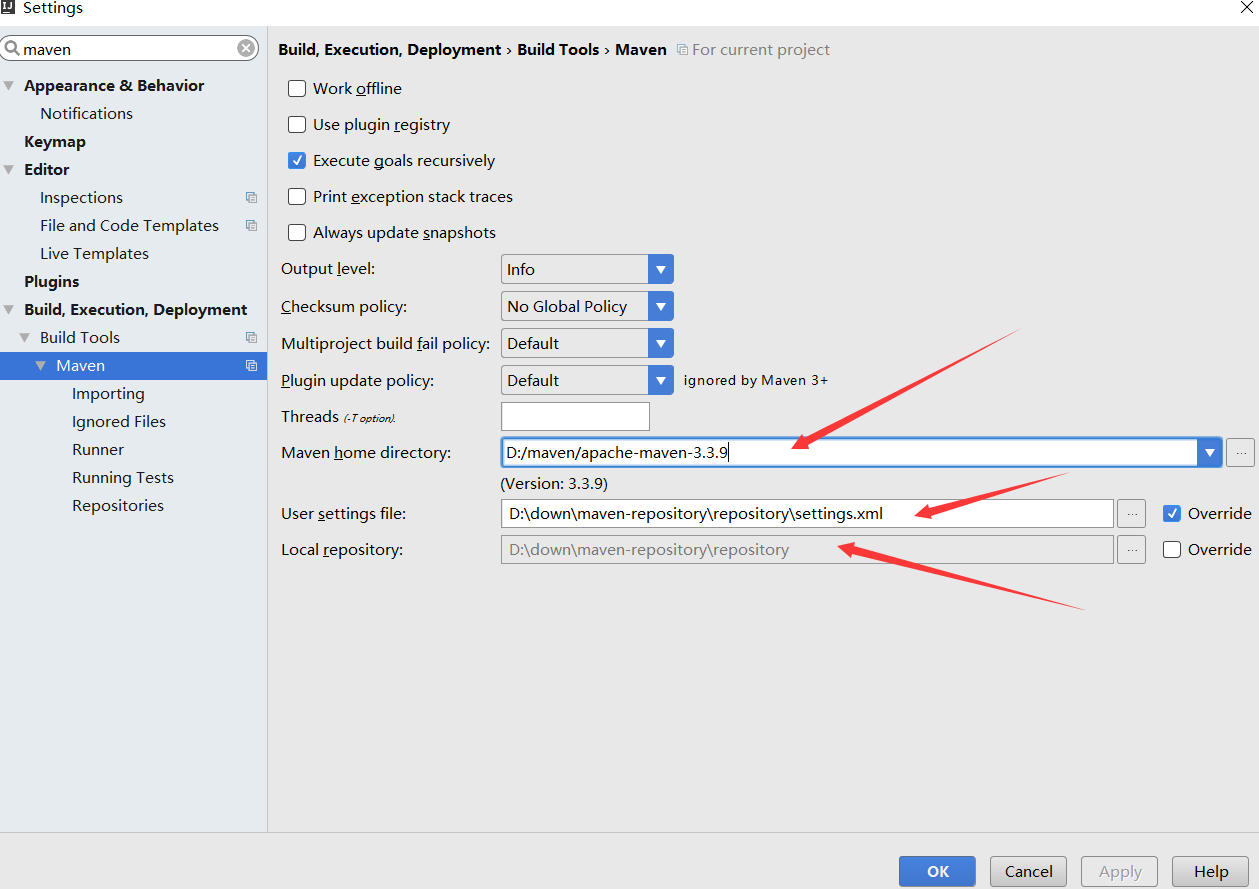The image size is (1259, 889).
Task: Open File and Code Templates settings
Action: (129, 226)
